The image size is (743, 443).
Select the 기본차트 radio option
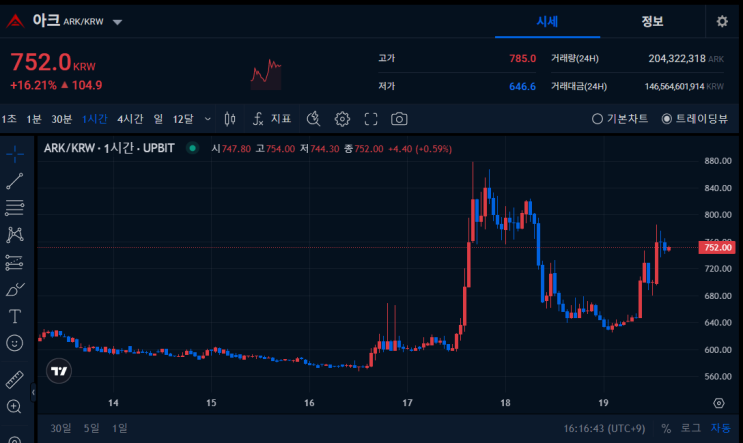click(620, 119)
